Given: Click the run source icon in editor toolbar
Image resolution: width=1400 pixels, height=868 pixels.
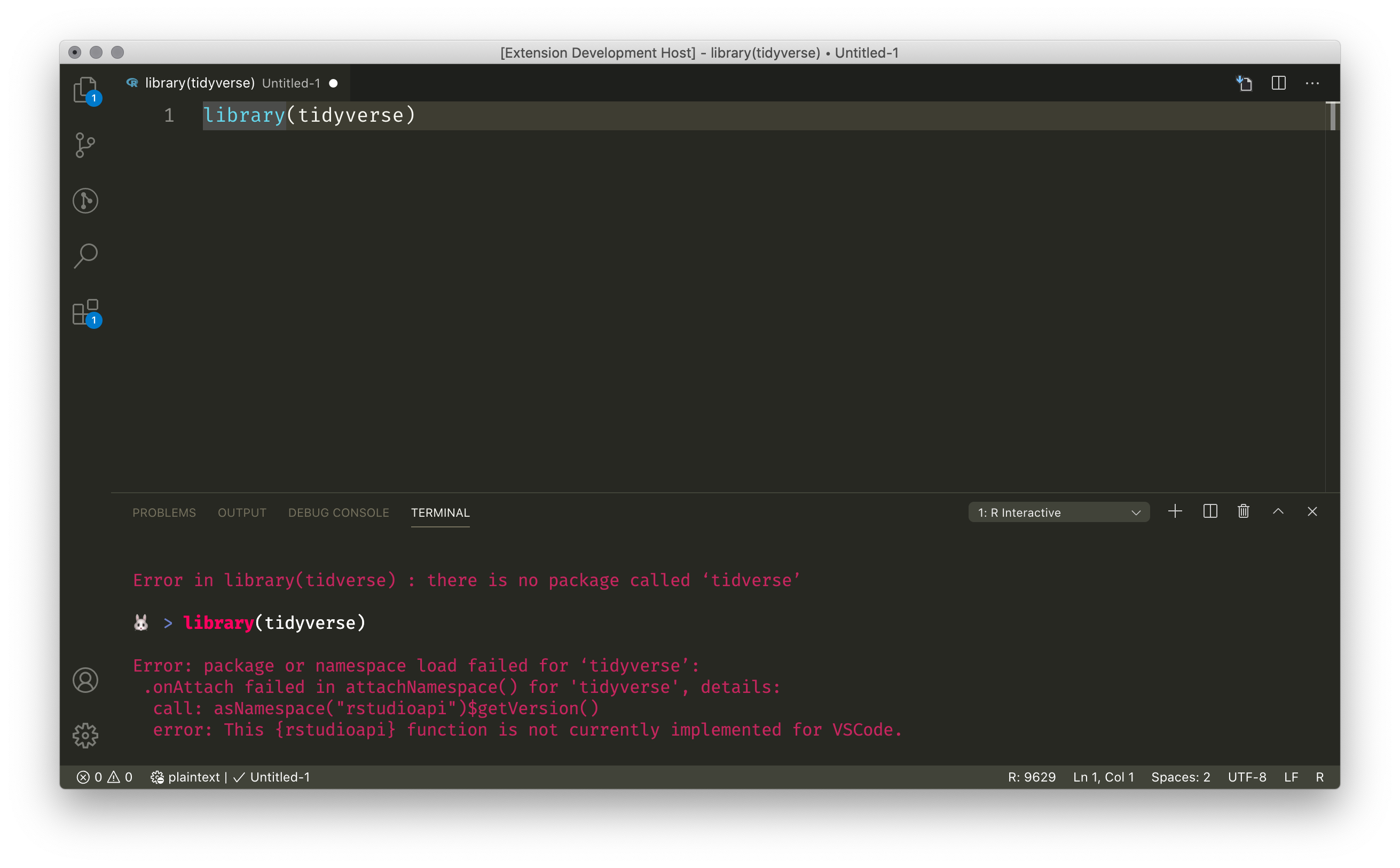Looking at the screenshot, I should (x=1244, y=83).
